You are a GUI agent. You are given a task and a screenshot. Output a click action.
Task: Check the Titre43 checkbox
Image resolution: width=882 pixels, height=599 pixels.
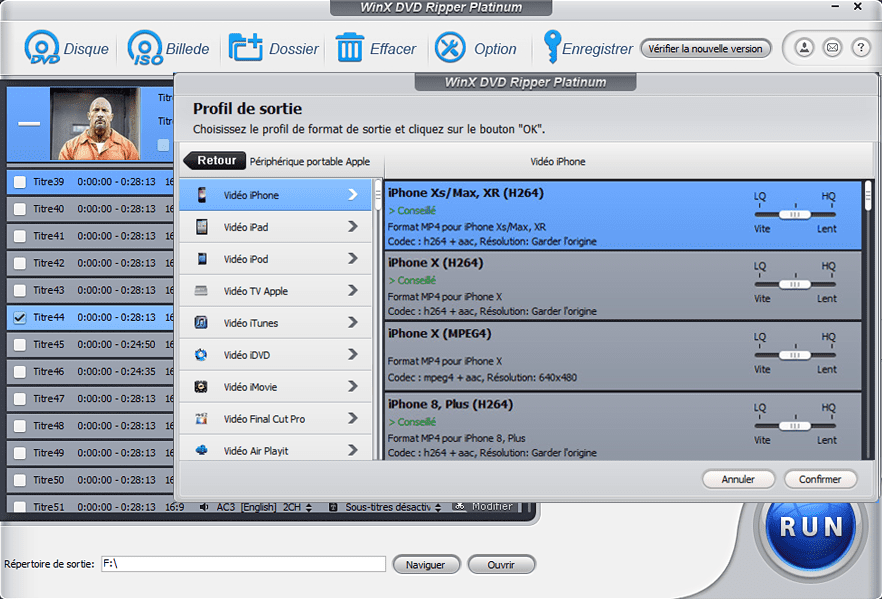coord(20,290)
